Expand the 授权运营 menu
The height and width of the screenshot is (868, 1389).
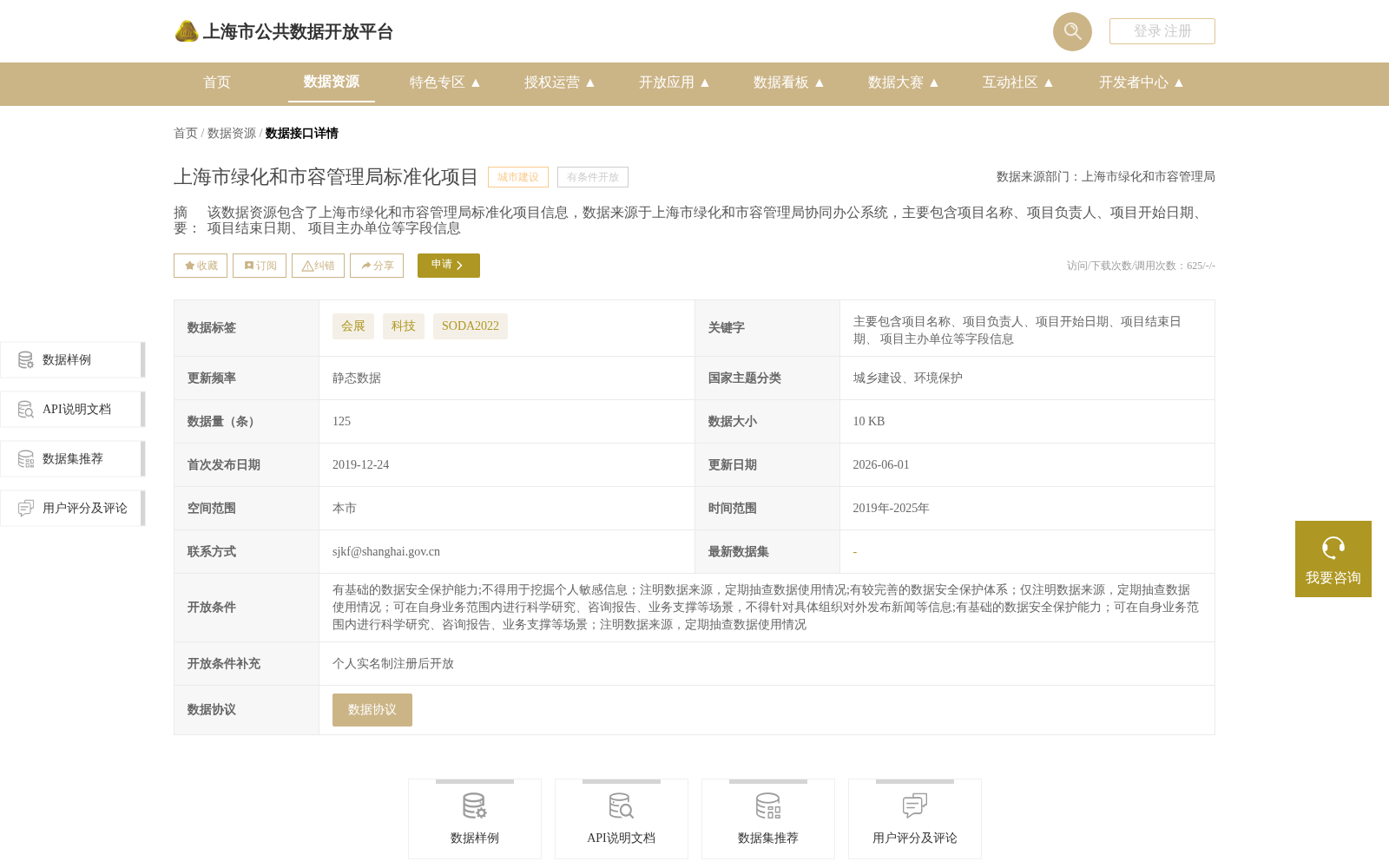coord(560,82)
